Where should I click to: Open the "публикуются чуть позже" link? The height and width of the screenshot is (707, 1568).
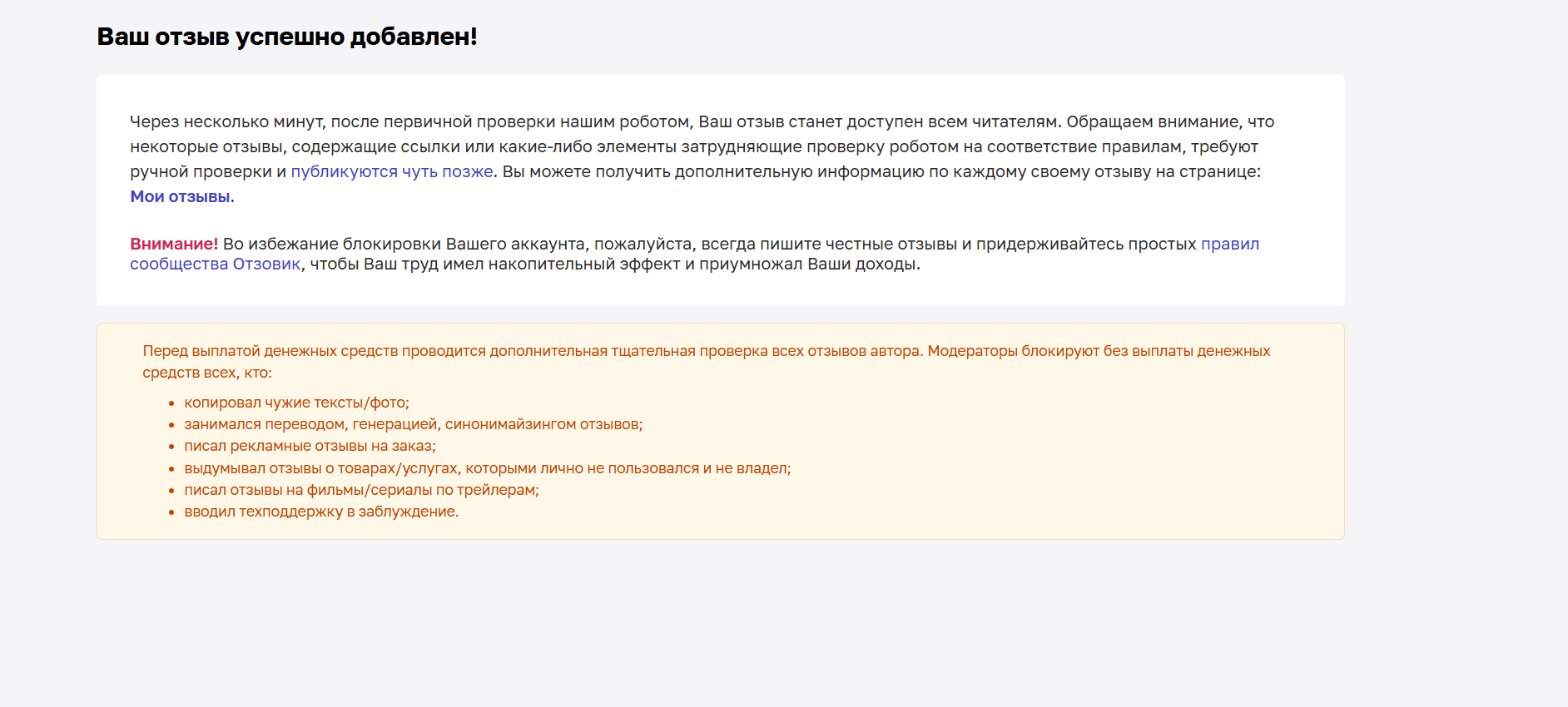point(391,172)
